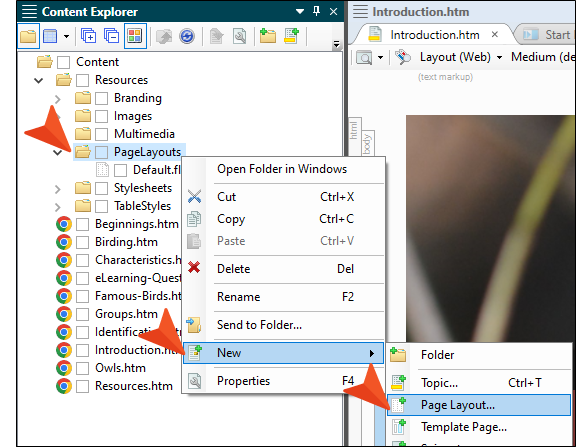
Task: Check the Branding folder checkbox
Action: (x=101, y=98)
